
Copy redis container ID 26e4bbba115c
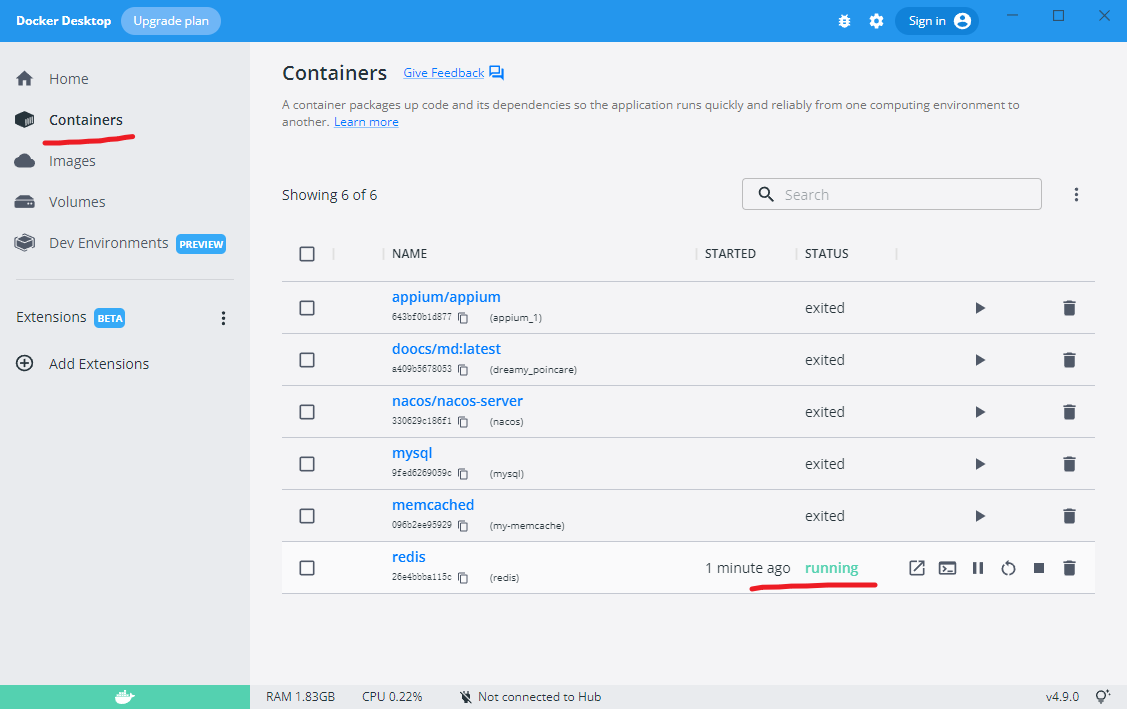(x=463, y=577)
